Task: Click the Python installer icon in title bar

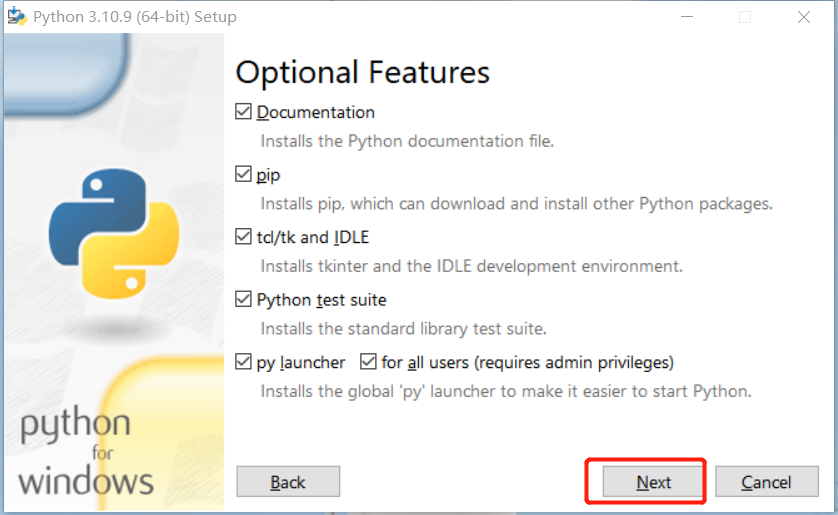Action: pyautogui.click(x=17, y=17)
